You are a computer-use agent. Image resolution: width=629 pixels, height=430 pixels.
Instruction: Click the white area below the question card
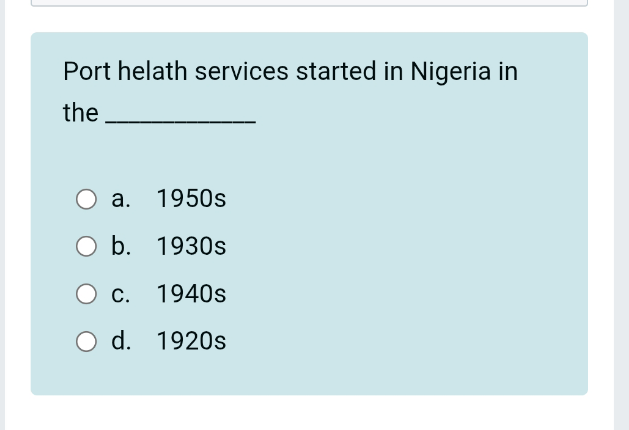click(309, 413)
